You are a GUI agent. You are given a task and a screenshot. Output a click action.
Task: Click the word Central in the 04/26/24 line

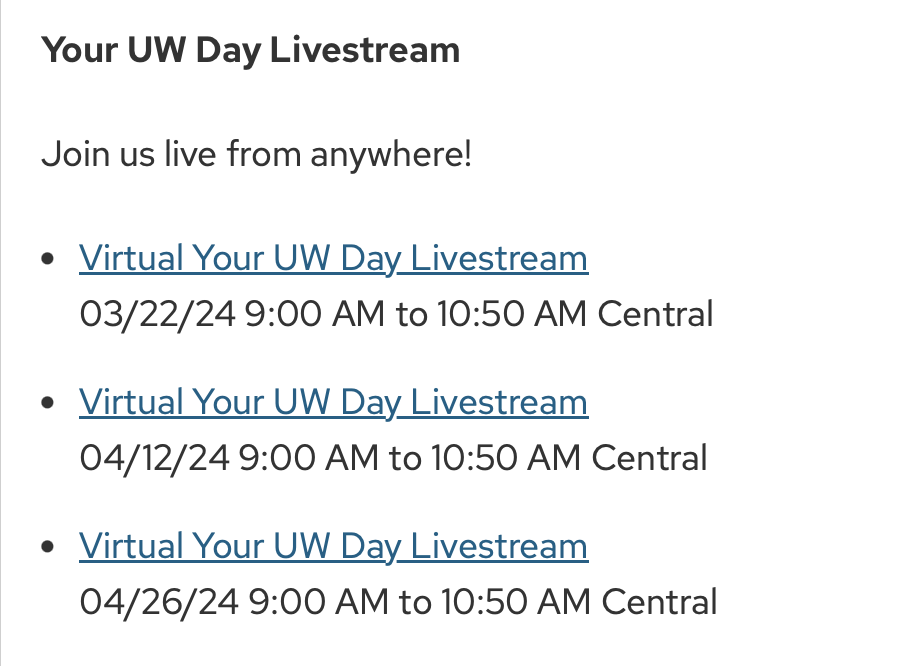660,602
